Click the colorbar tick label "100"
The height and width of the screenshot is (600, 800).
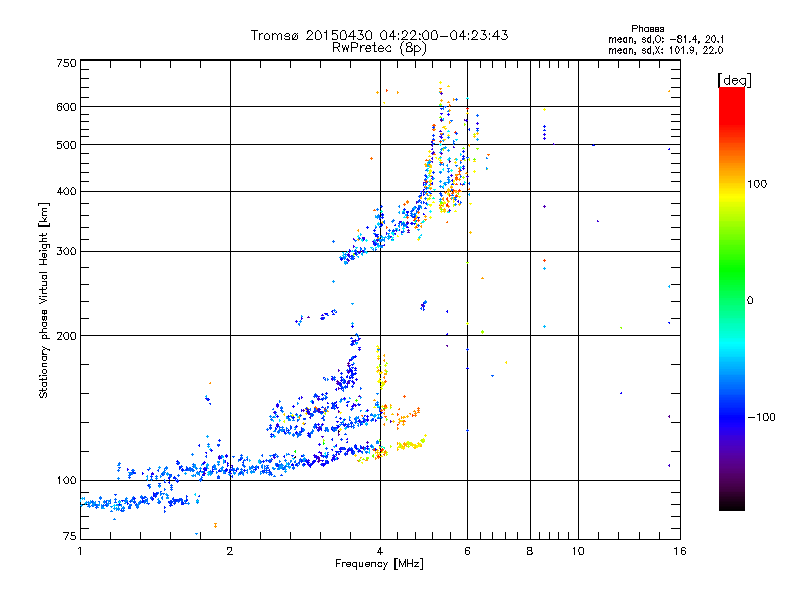point(757,184)
